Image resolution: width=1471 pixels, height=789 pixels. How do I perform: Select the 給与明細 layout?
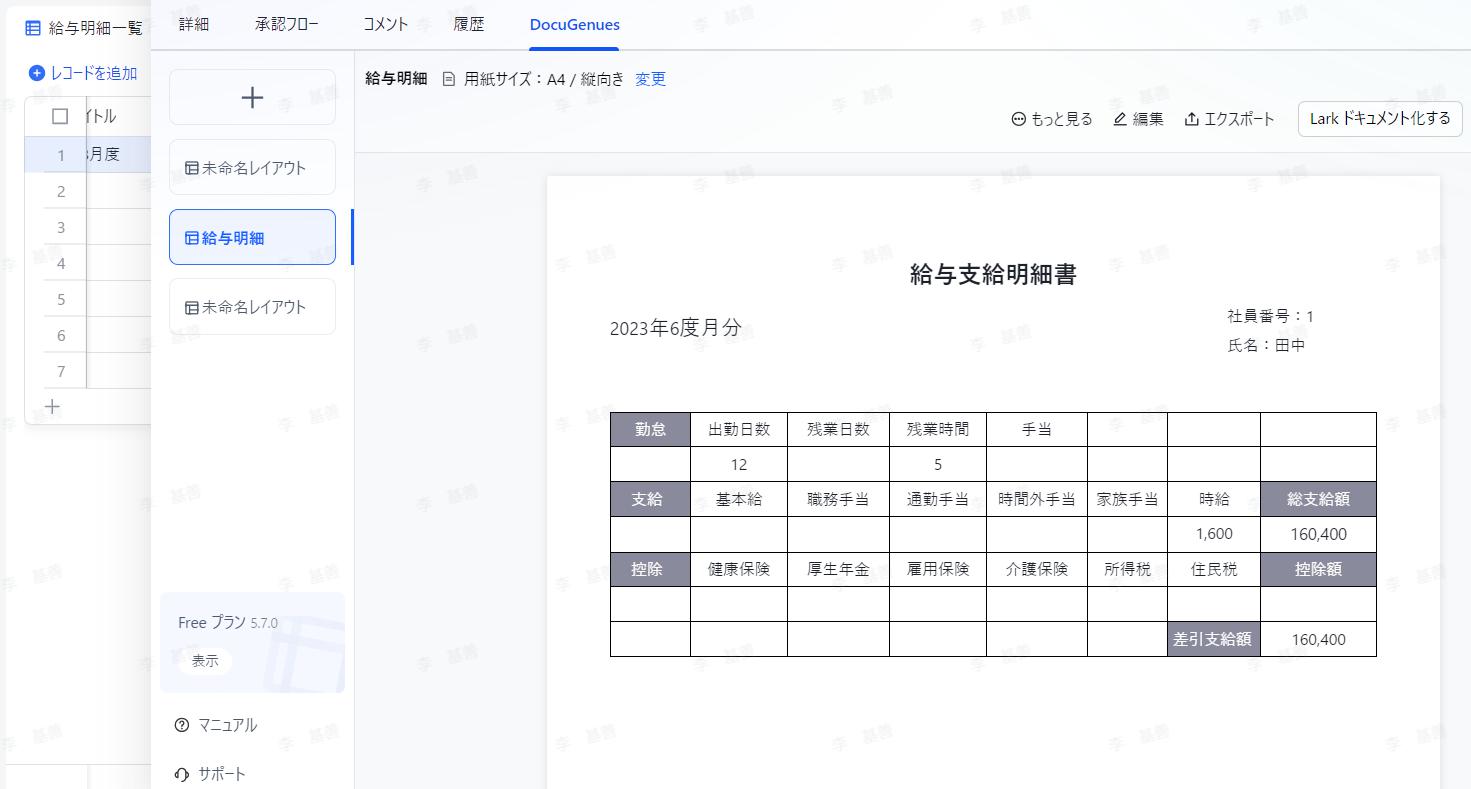coord(252,237)
